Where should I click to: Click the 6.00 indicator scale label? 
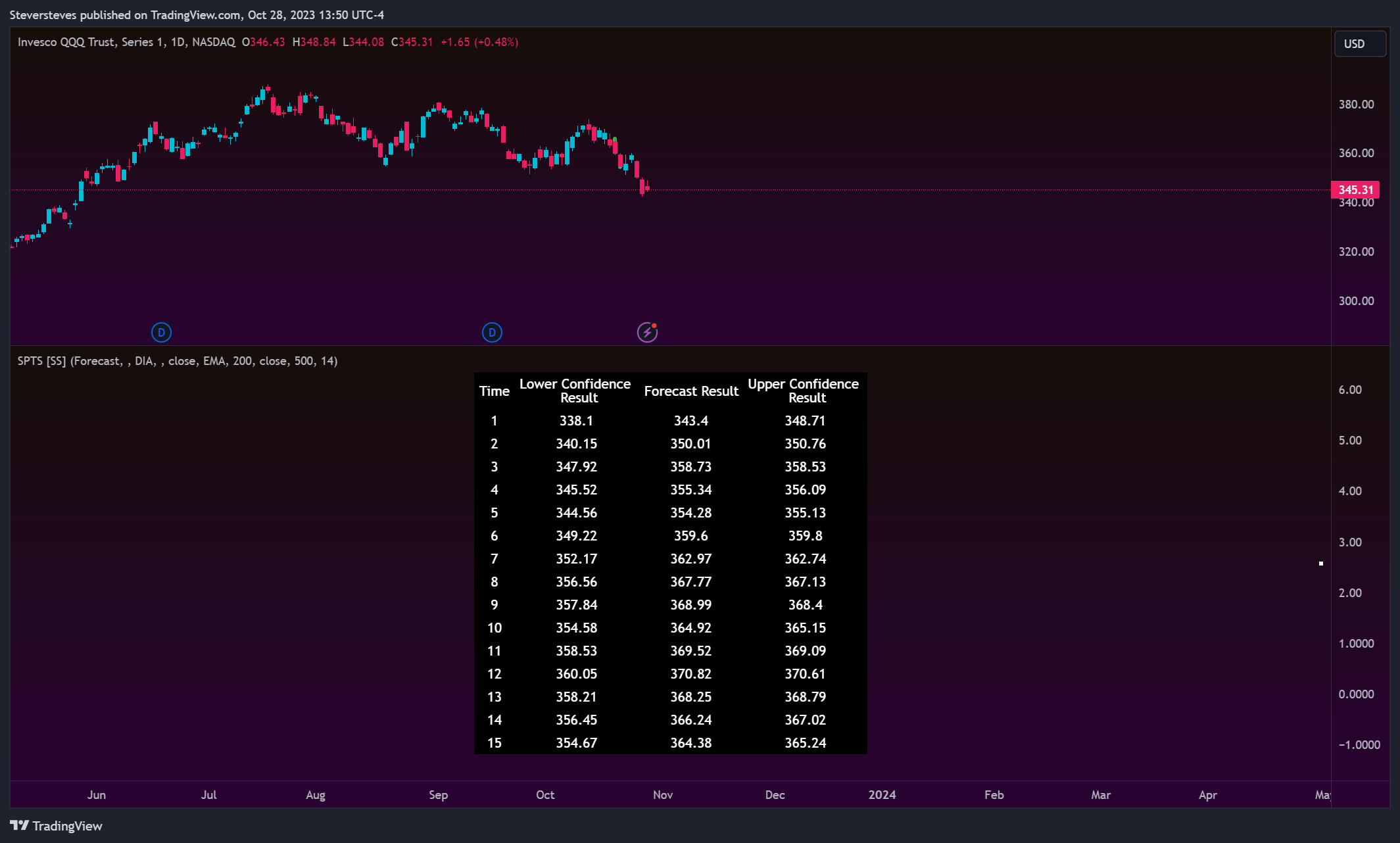coord(1350,390)
